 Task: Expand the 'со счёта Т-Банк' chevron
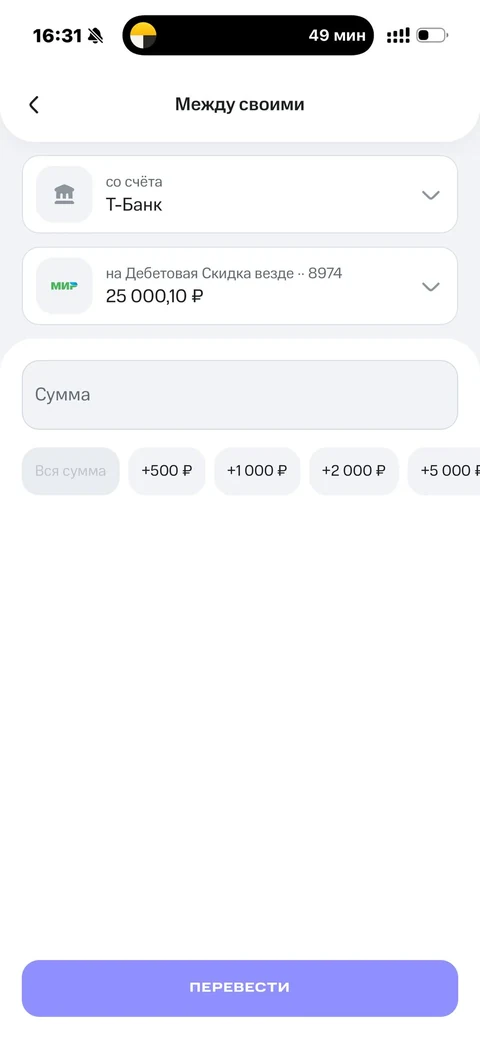click(431, 195)
